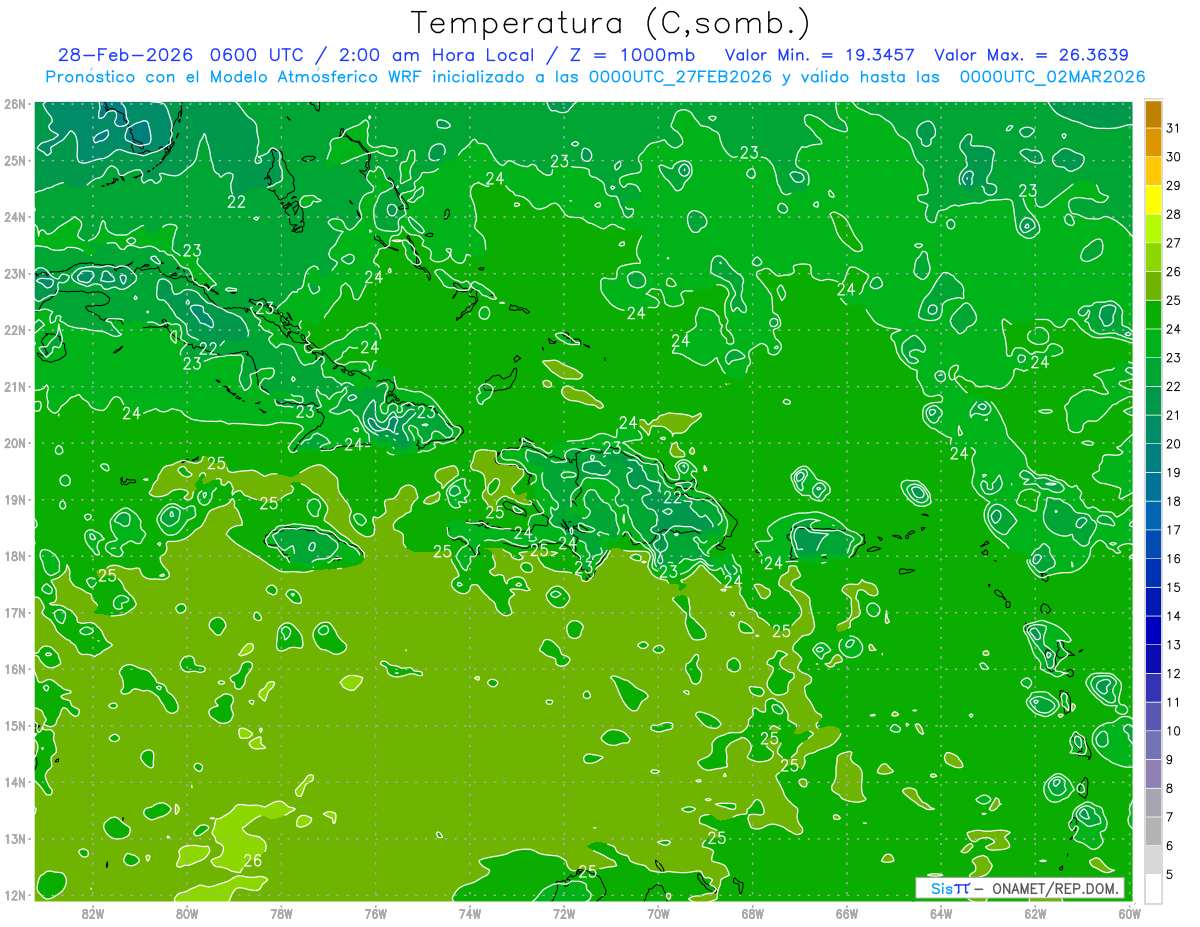Click the 24N latitude axis label
Screen dimensions: 1200x927
coord(14,217)
